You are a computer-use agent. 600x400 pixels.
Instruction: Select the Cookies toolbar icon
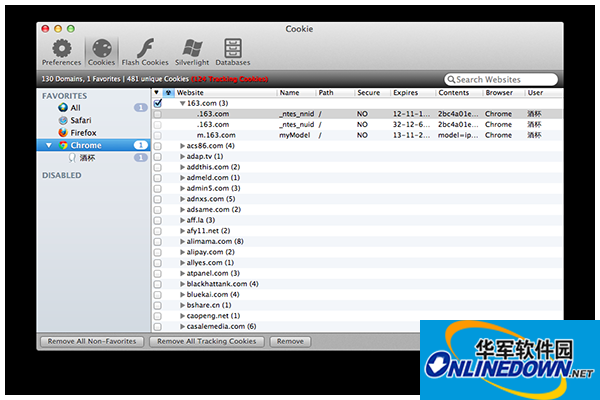click(102, 48)
